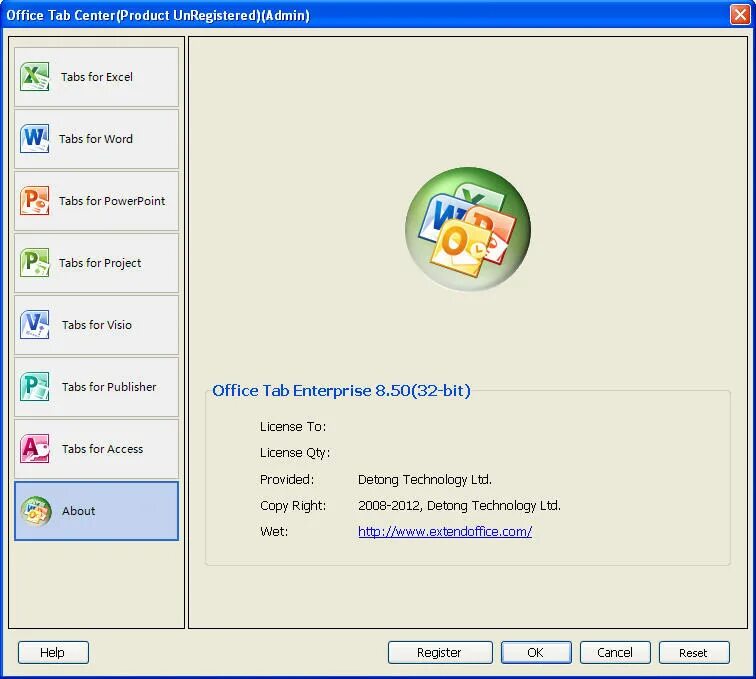Click the Office Tab Enterprise 8.50(32-bit) heading
This screenshot has width=756, height=679.
click(x=341, y=390)
